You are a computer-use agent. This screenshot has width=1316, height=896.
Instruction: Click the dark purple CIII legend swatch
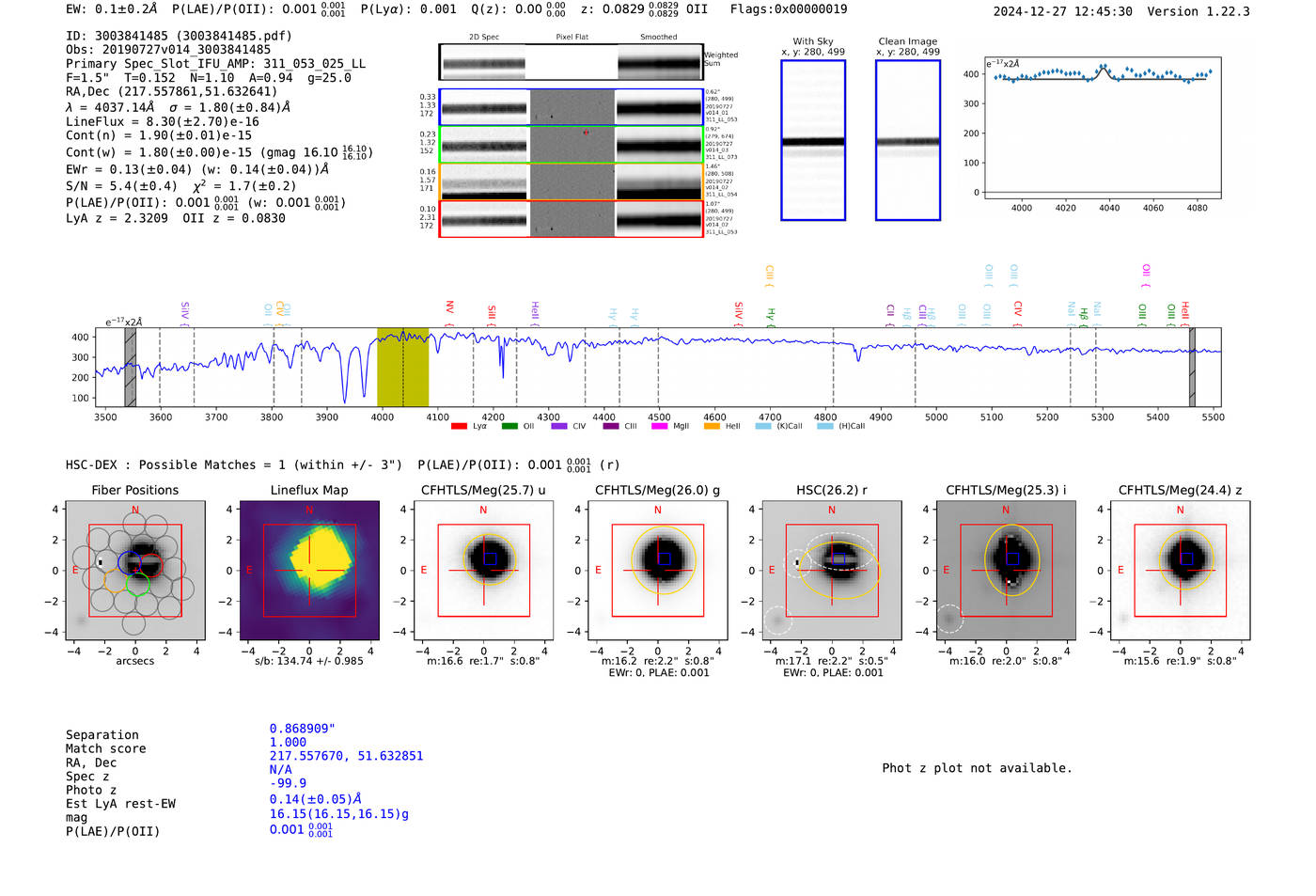click(x=611, y=426)
